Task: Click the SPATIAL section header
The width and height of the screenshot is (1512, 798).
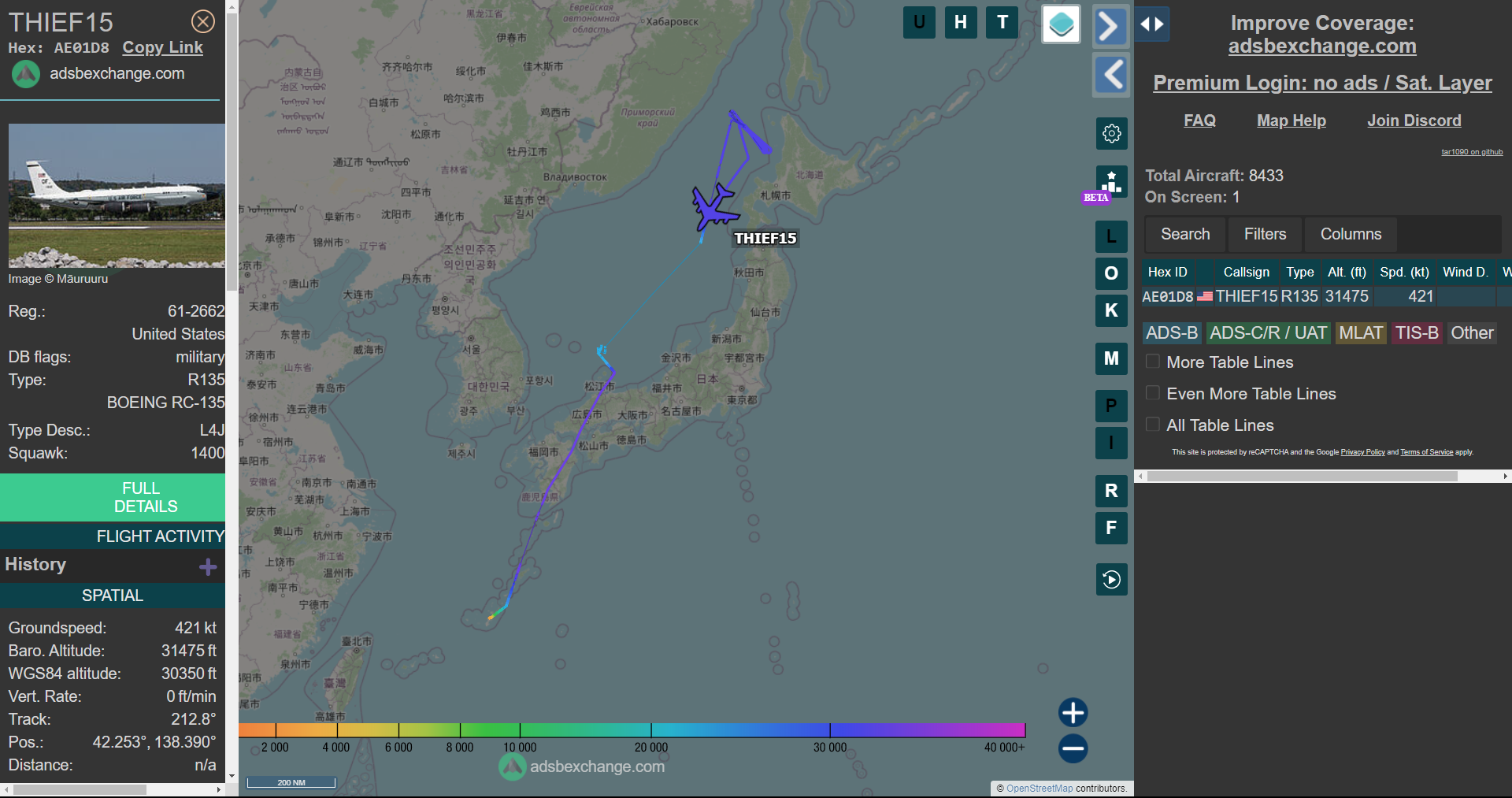Action: point(113,596)
